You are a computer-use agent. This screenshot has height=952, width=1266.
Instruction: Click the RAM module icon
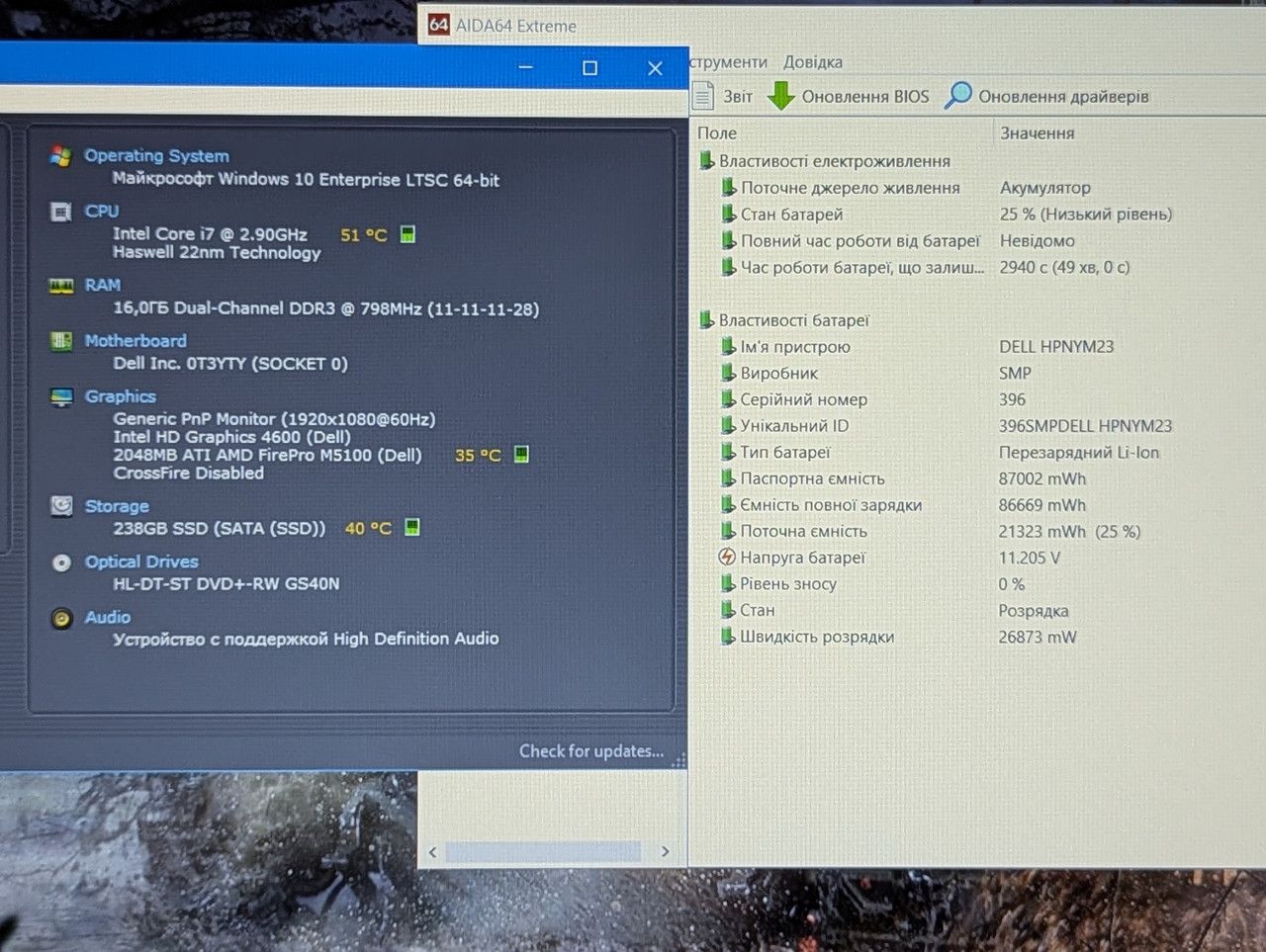tap(61, 286)
